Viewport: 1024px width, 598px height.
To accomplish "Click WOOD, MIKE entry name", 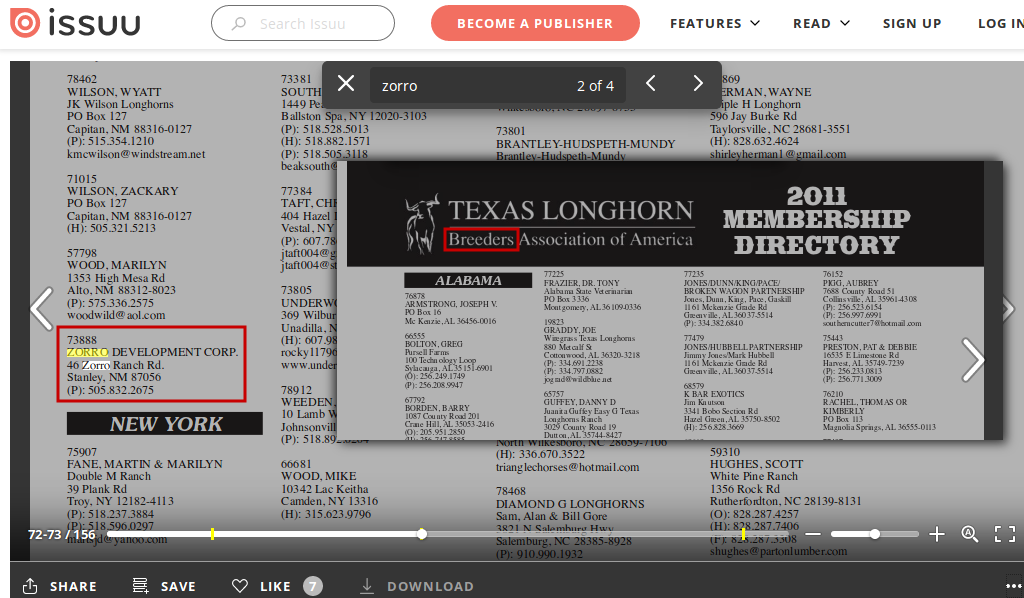I will [x=319, y=477].
